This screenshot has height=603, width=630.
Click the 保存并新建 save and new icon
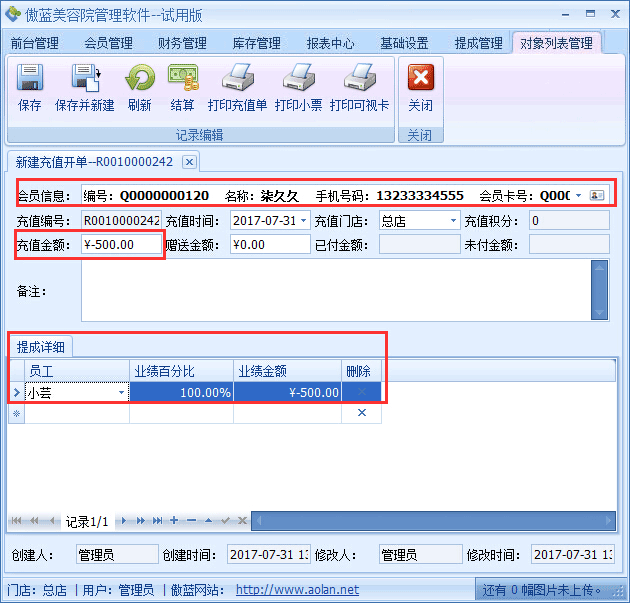pyautogui.click(x=86, y=77)
